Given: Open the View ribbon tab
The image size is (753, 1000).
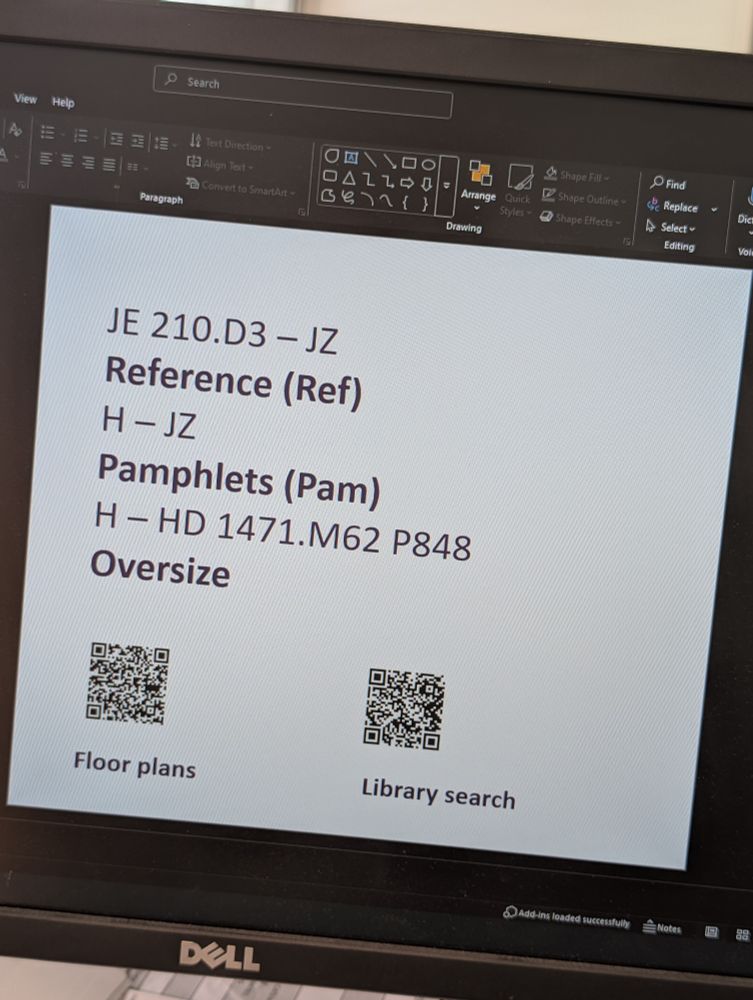Looking at the screenshot, I should [x=26, y=99].
